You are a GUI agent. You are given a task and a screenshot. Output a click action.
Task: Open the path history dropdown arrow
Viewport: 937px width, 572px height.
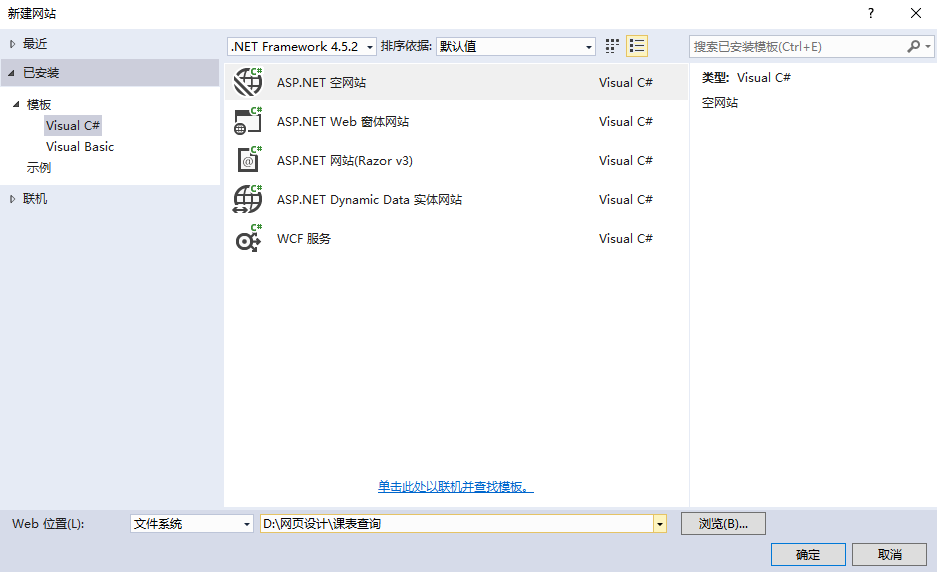coord(660,524)
